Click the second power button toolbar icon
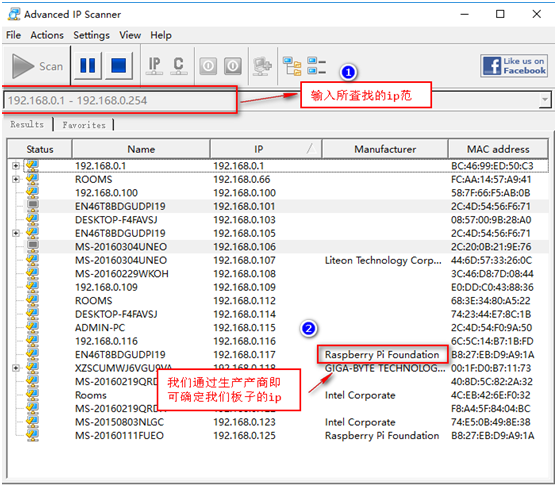 [233, 66]
